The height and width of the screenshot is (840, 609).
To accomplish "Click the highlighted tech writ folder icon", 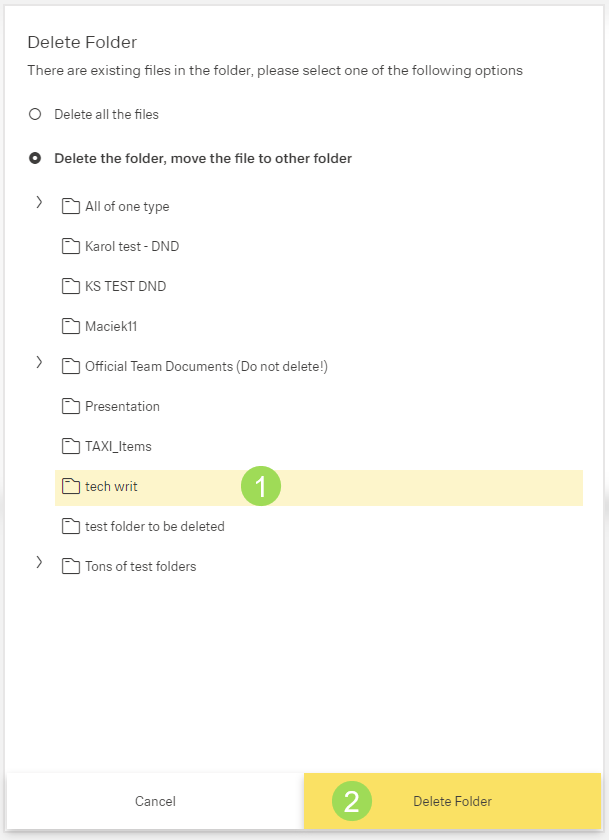I will (70, 487).
